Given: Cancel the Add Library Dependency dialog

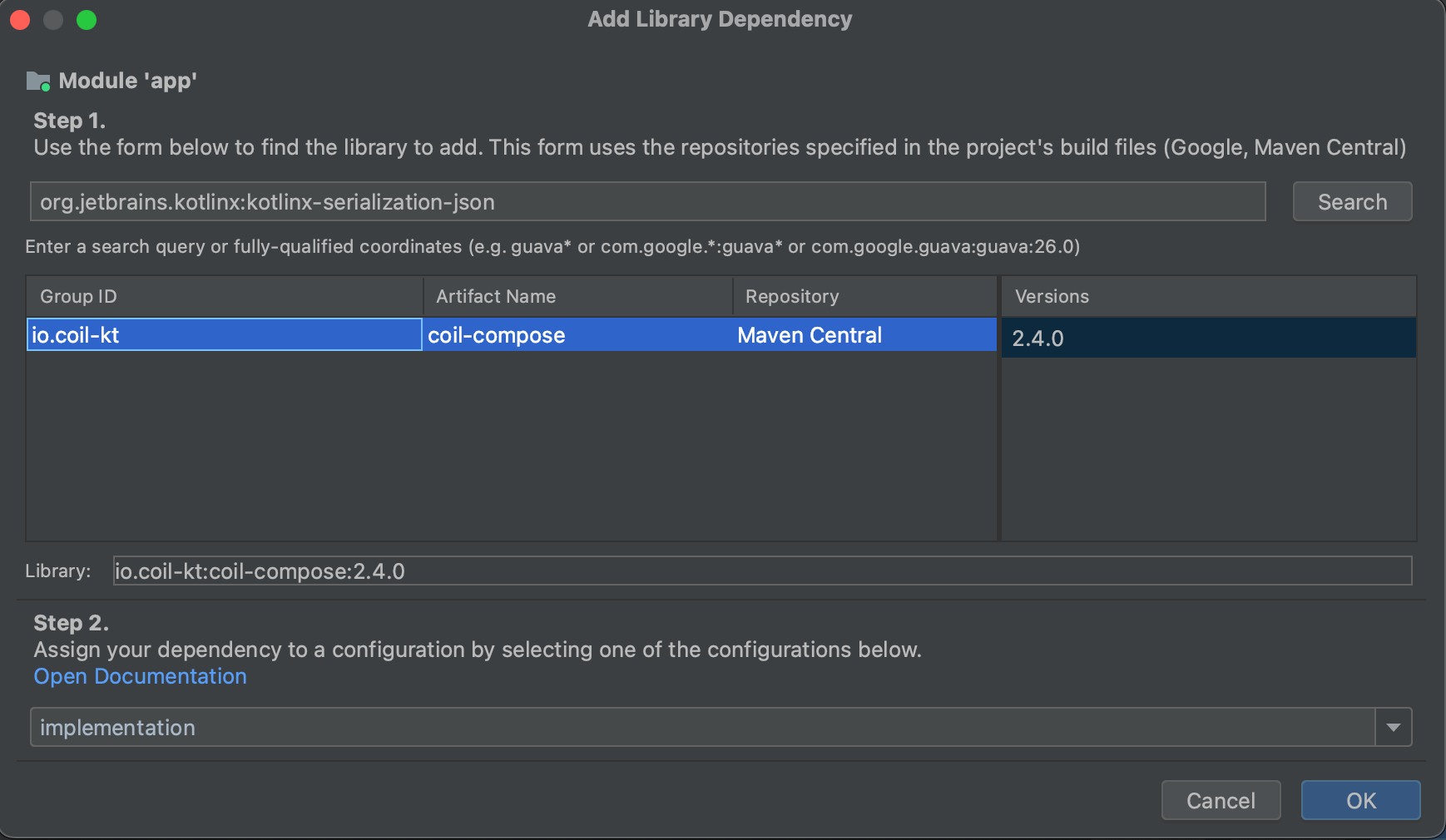Looking at the screenshot, I should click(1221, 800).
